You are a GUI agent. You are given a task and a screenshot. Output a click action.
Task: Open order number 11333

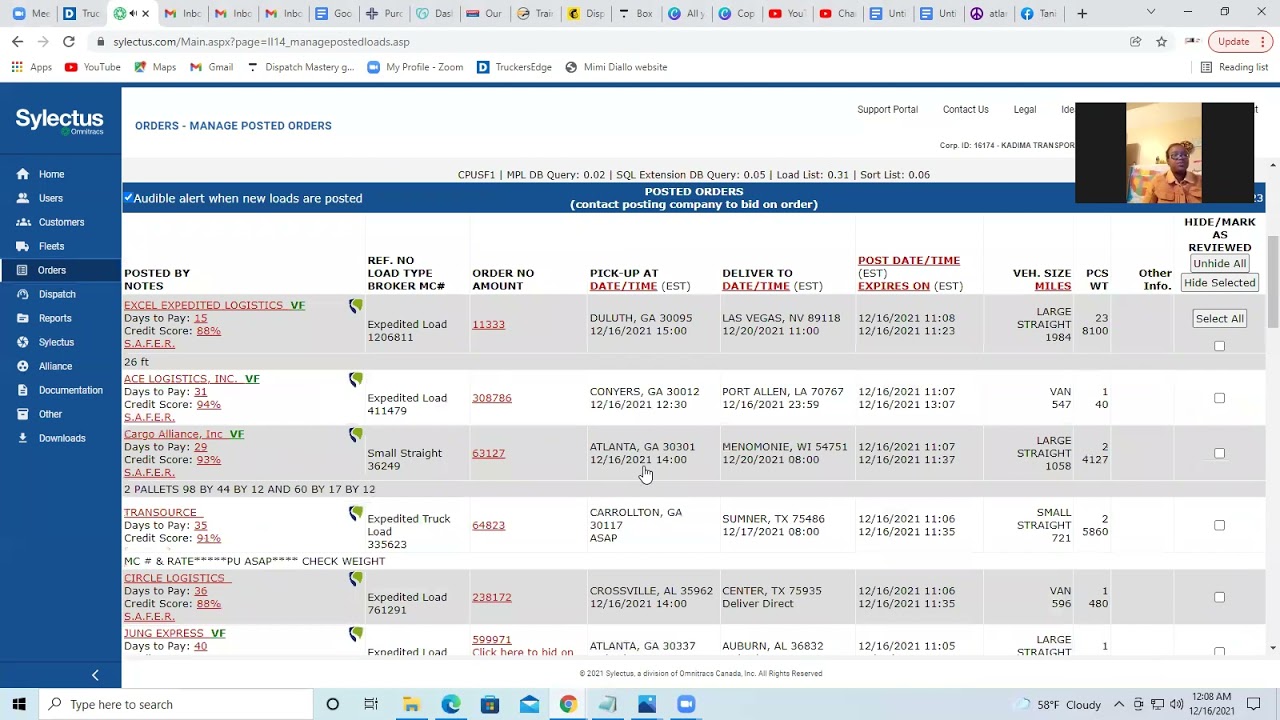pos(488,324)
